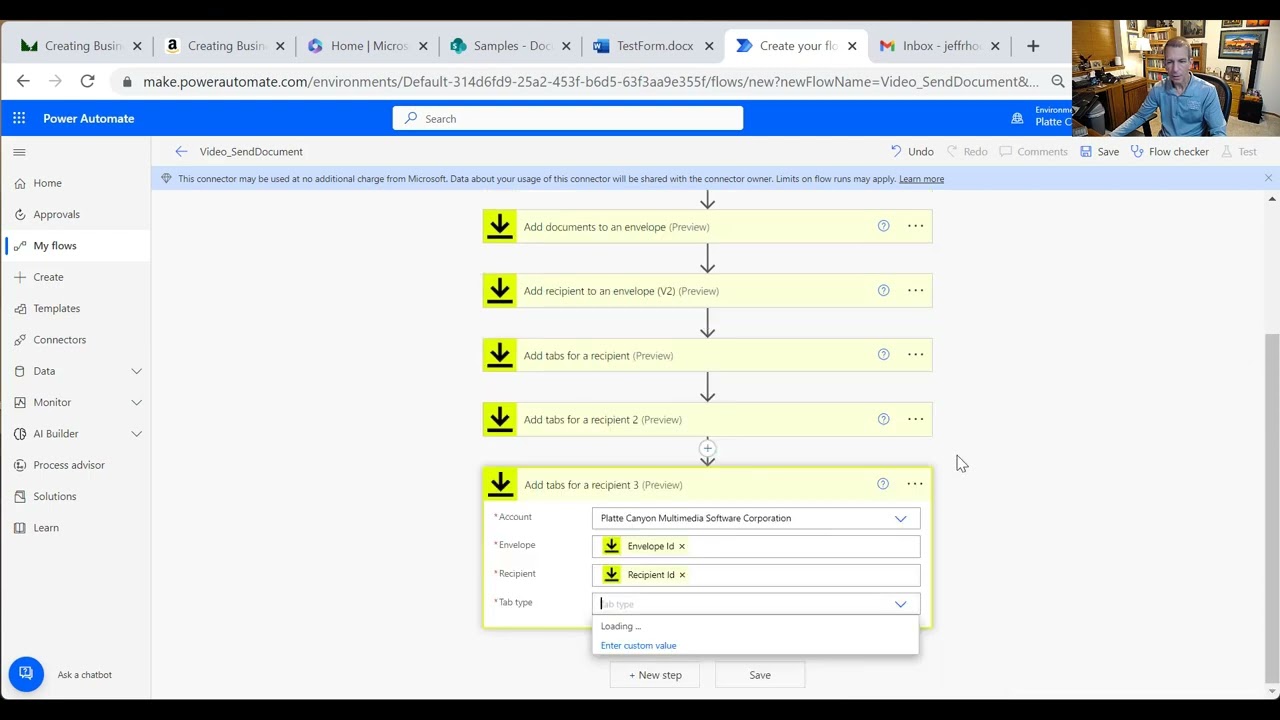1280x720 pixels.
Task: Click the Search box in the header
Action: click(x=568, y=118)
